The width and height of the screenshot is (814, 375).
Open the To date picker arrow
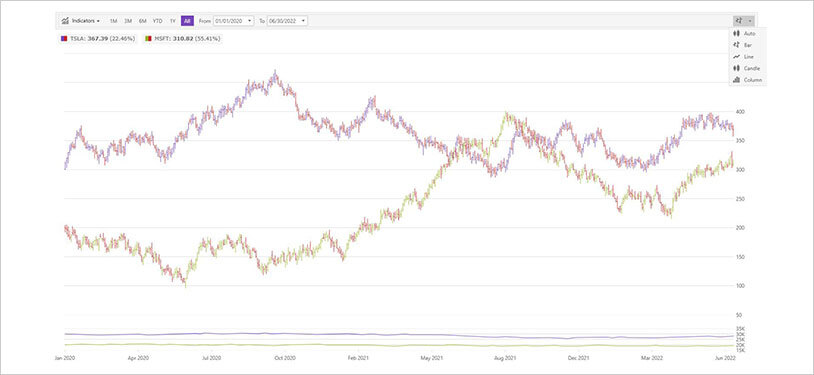coord(304,21)
